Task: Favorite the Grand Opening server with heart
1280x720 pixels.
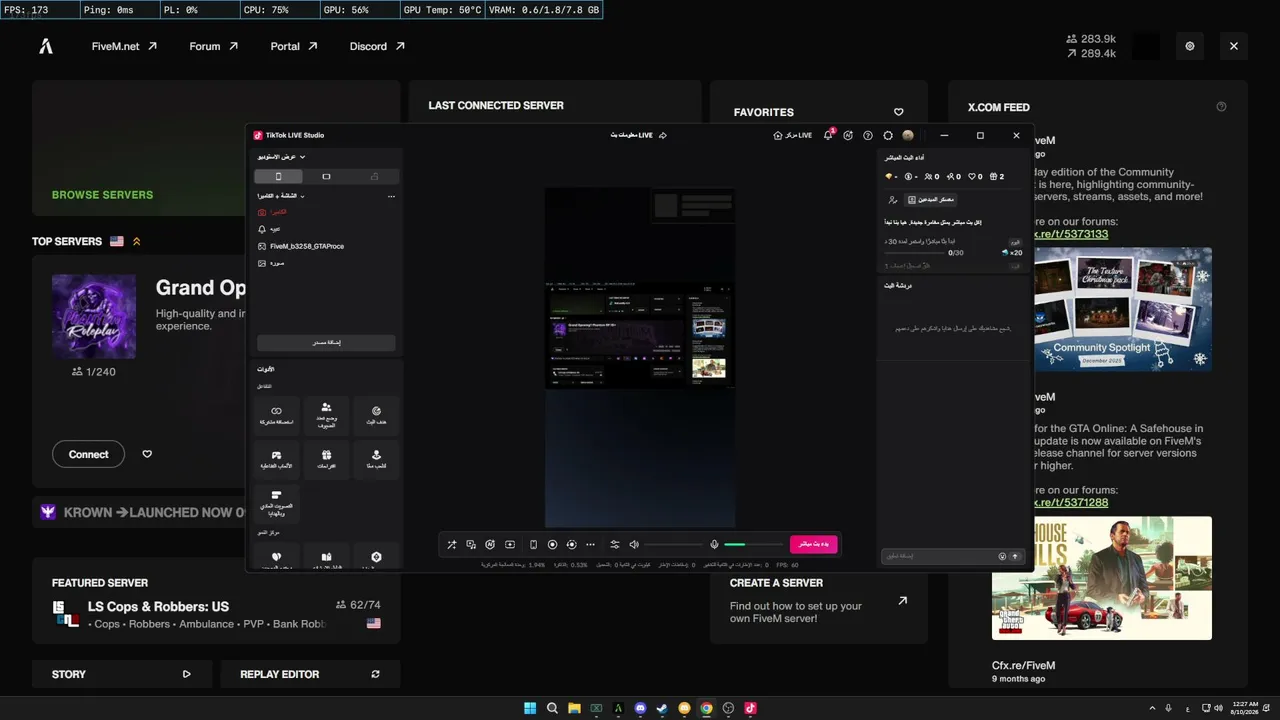Action: 147,454
